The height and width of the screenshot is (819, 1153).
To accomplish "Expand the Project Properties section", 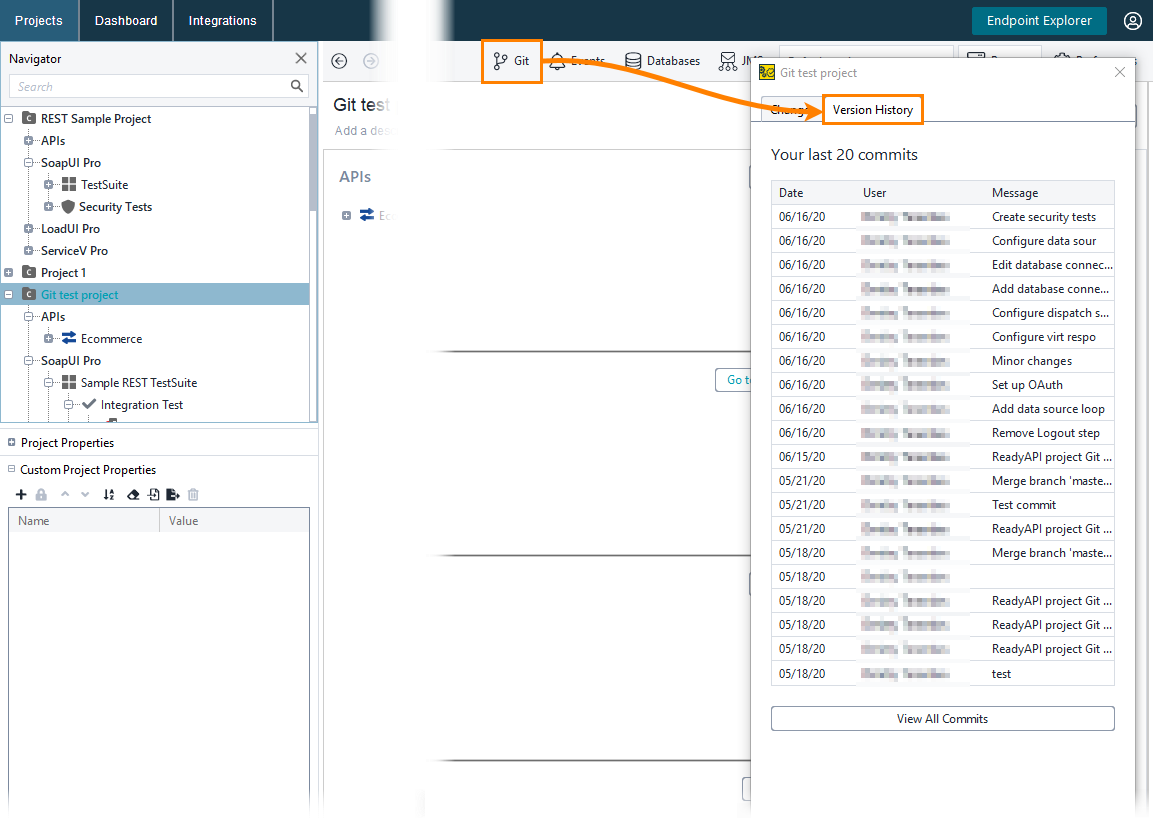I will pos(11,442).
